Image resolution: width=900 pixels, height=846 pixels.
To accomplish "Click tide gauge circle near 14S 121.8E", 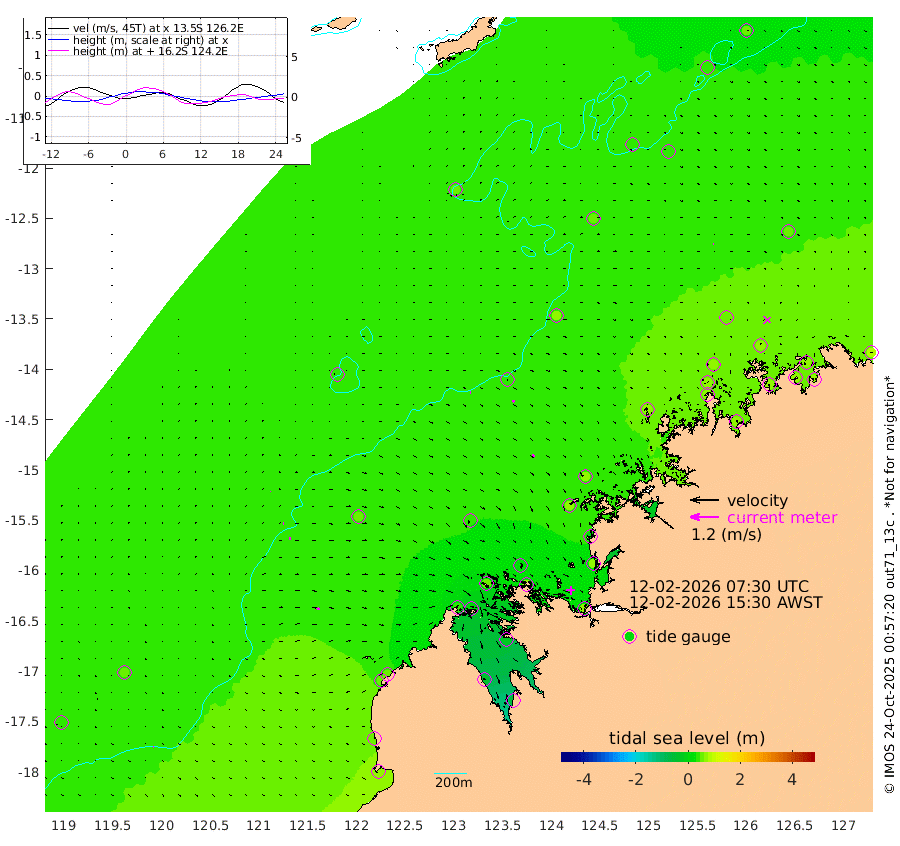I will [338, 374].
